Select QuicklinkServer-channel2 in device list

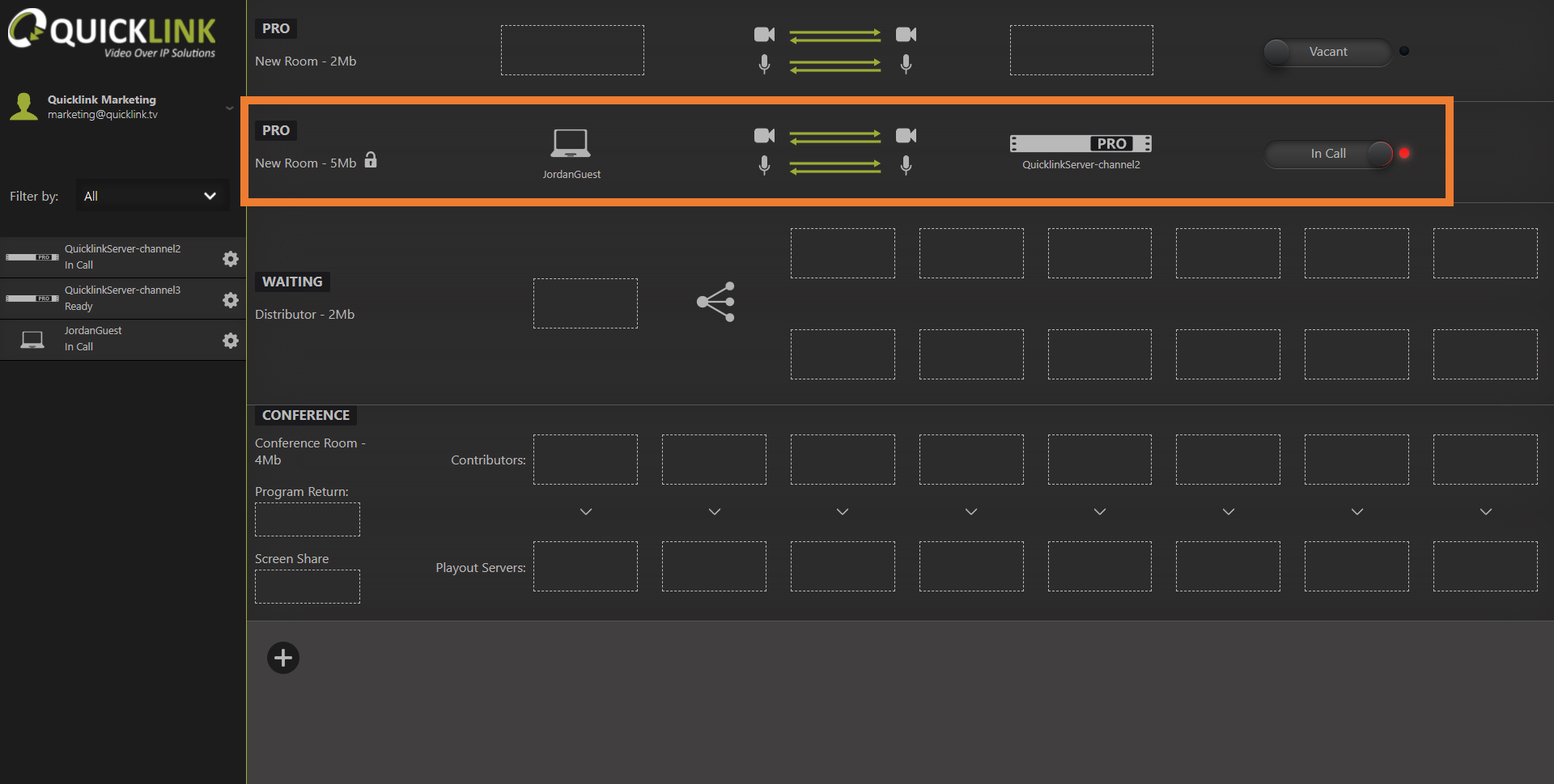pyautogui.click(x=123, y=257)
